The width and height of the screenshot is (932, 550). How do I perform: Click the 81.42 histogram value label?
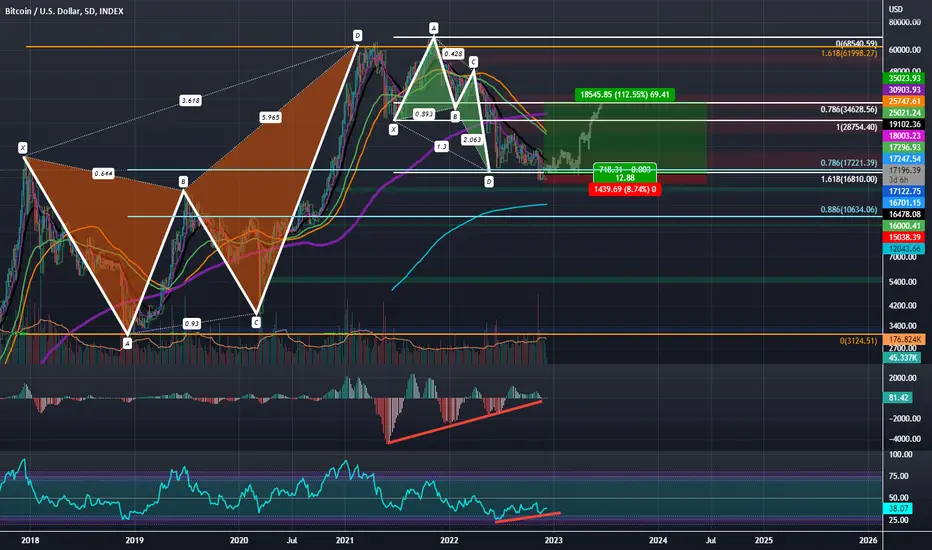[x=898, y=397]
